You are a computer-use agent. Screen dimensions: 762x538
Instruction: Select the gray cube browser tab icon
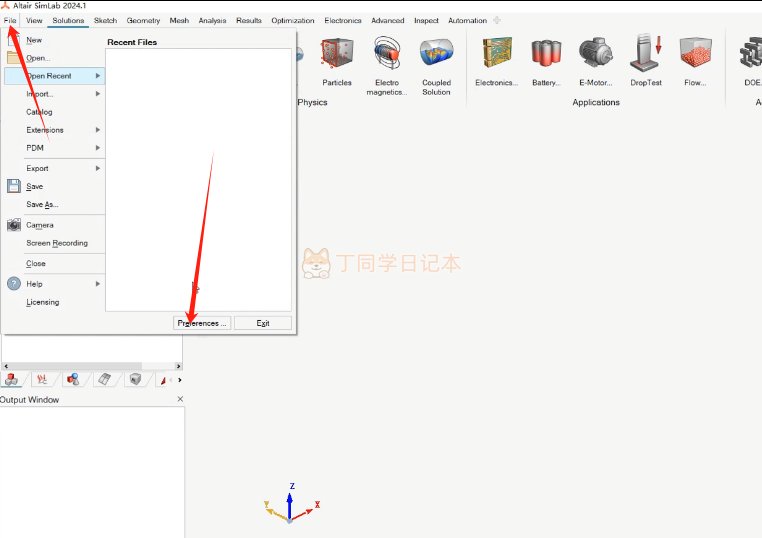pos(135,380)
